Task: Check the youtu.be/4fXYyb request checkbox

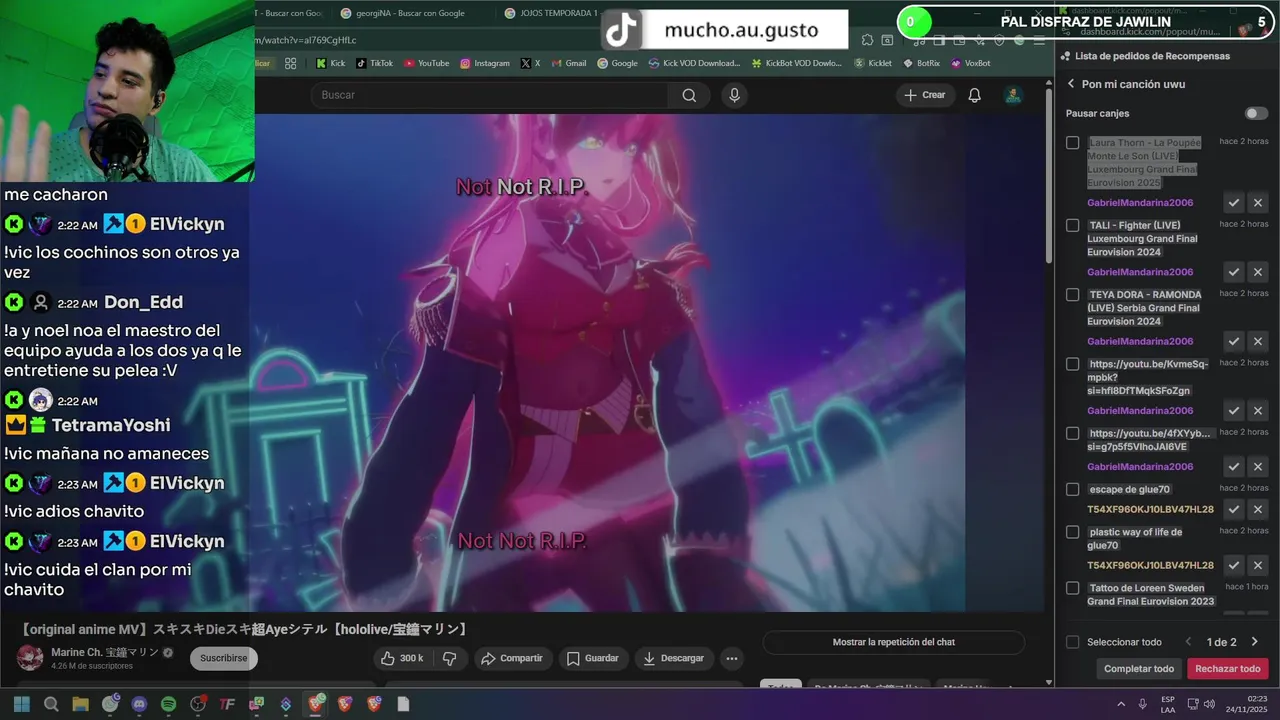Action: point(1072,434)
